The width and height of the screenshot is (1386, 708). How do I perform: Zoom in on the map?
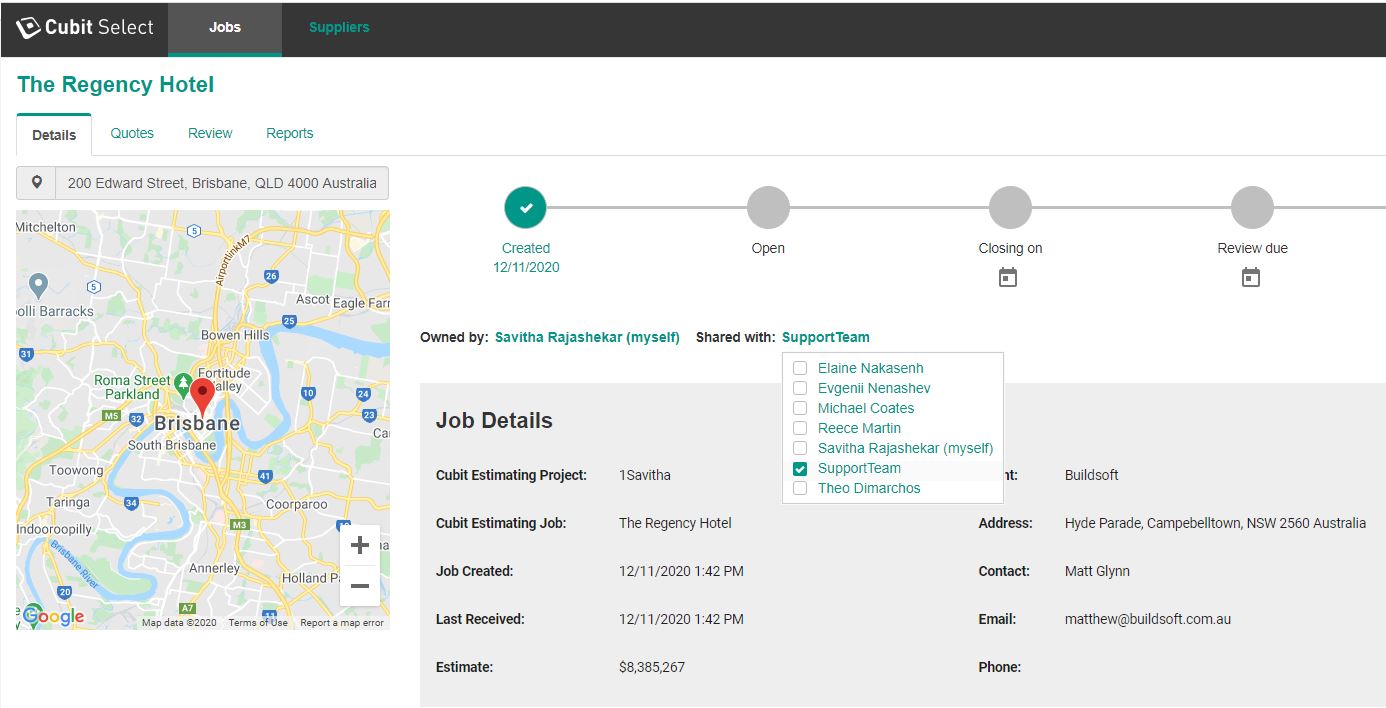pos(360,545)
